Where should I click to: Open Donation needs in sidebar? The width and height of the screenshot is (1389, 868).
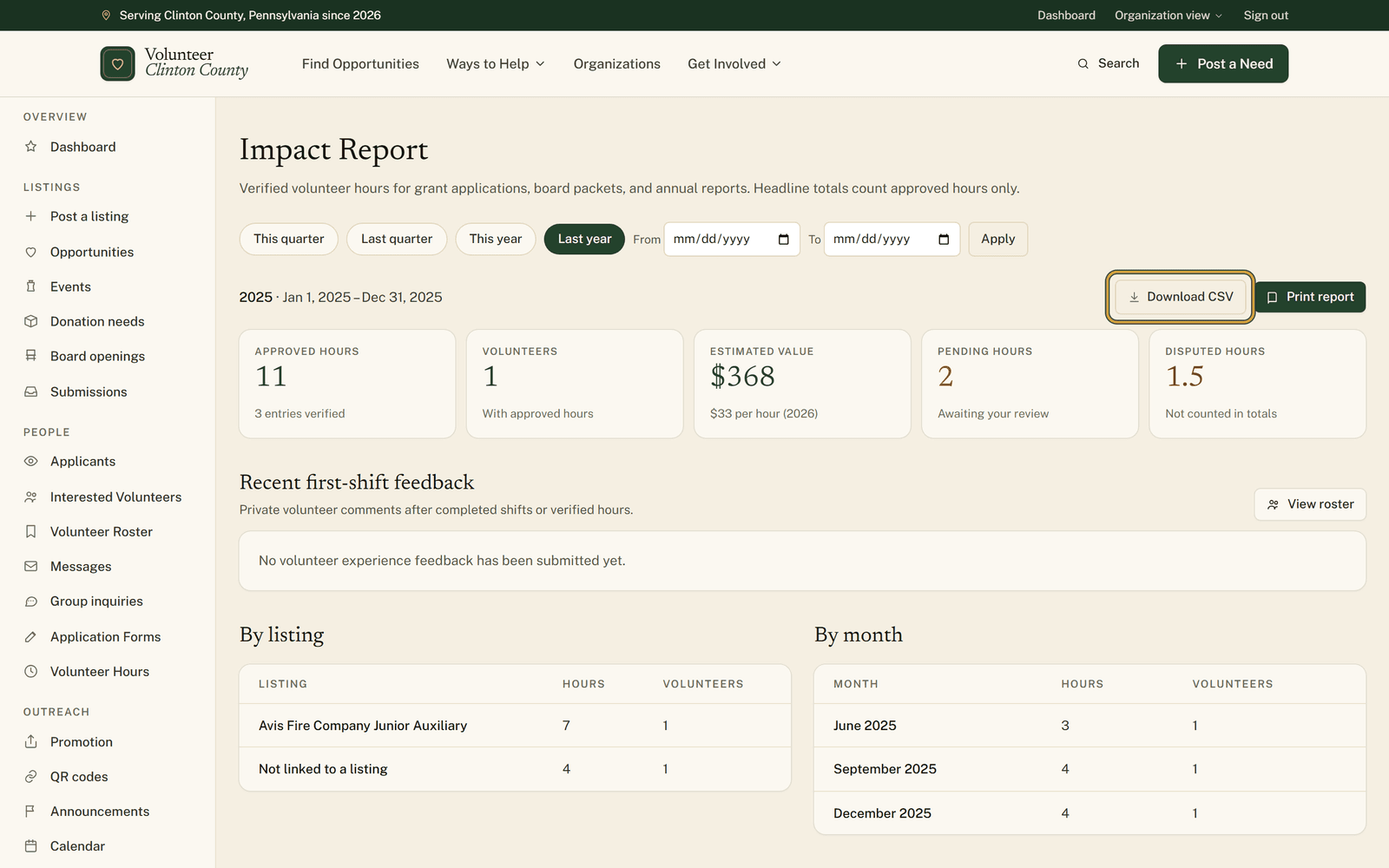[x=97, y=321]
